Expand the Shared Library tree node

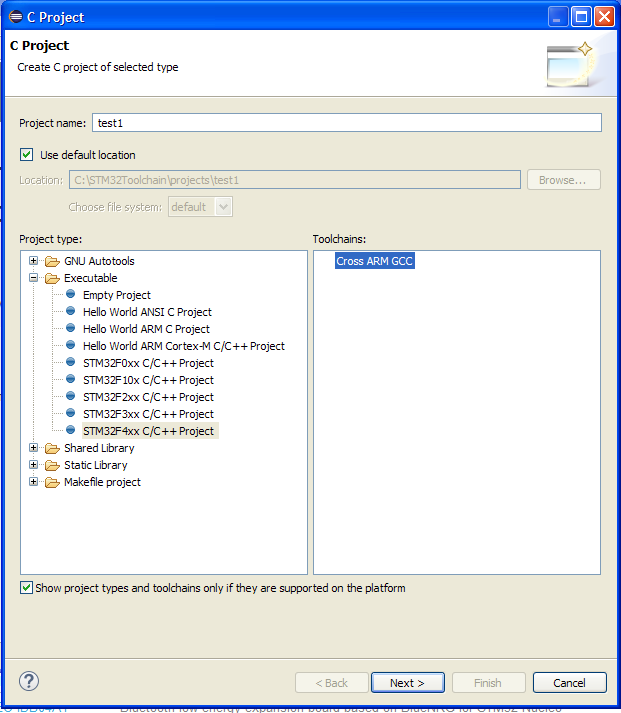33,447
